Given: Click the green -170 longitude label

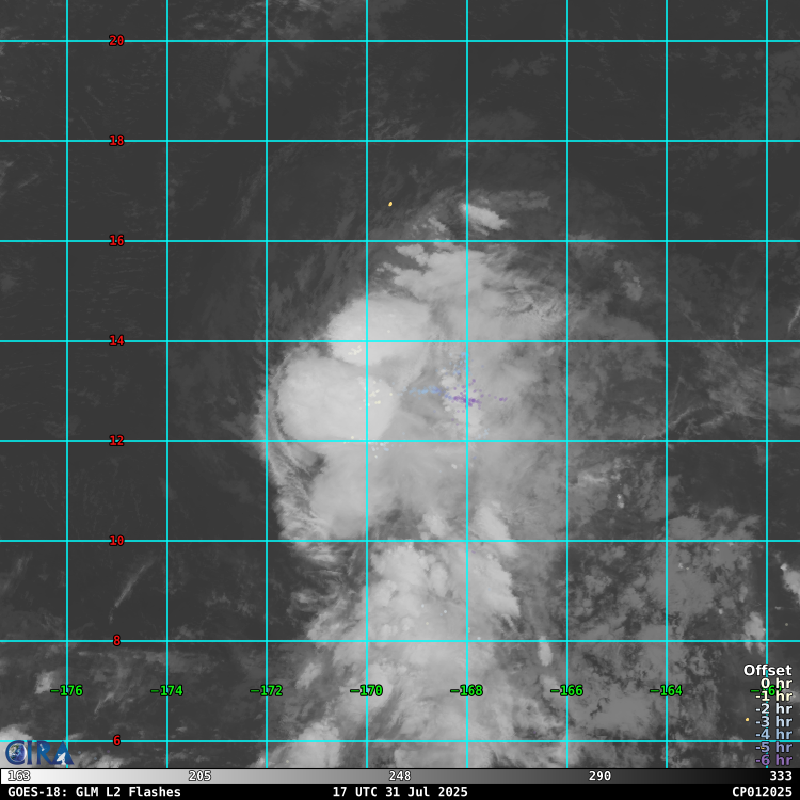Looking at the screenshot, I should [x=367, y=690].
